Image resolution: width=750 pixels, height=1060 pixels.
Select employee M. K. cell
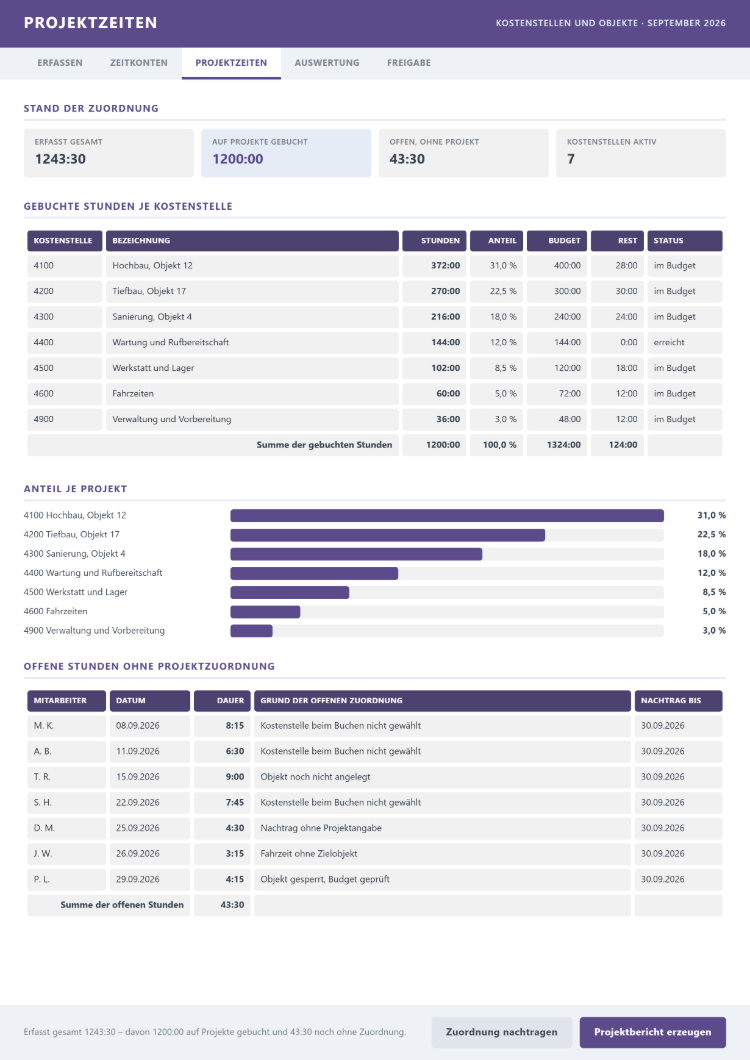click(x=66, y=726)
